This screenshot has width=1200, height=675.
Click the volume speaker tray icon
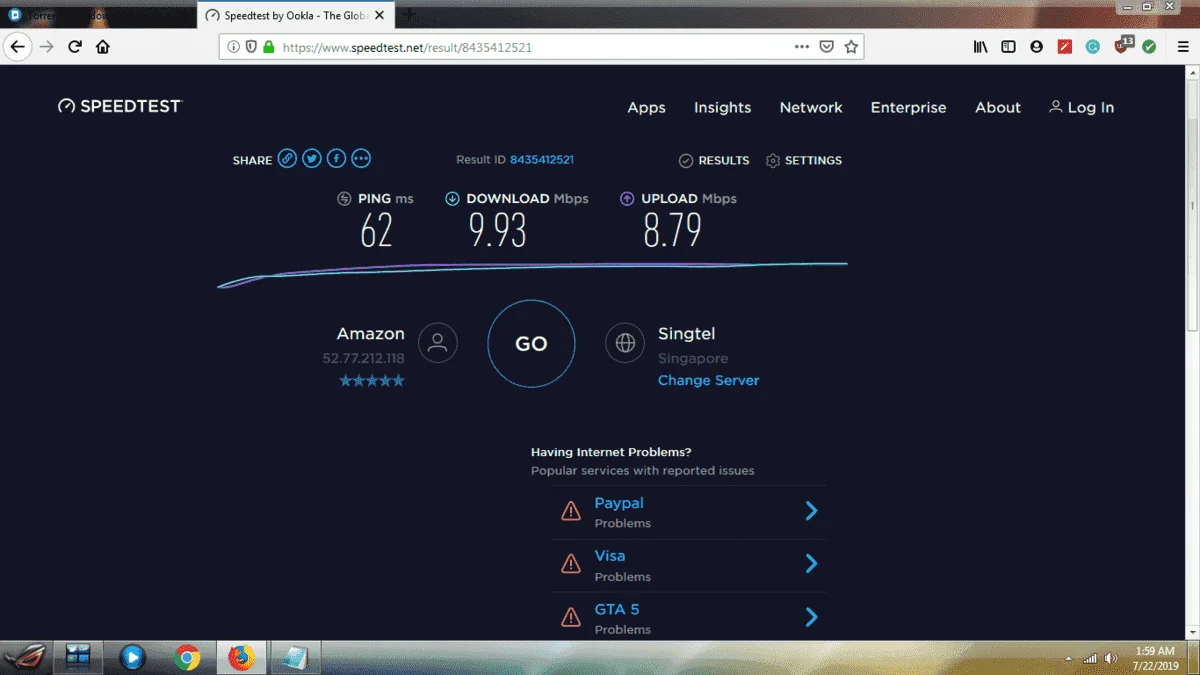click(x=1111, y=658)
